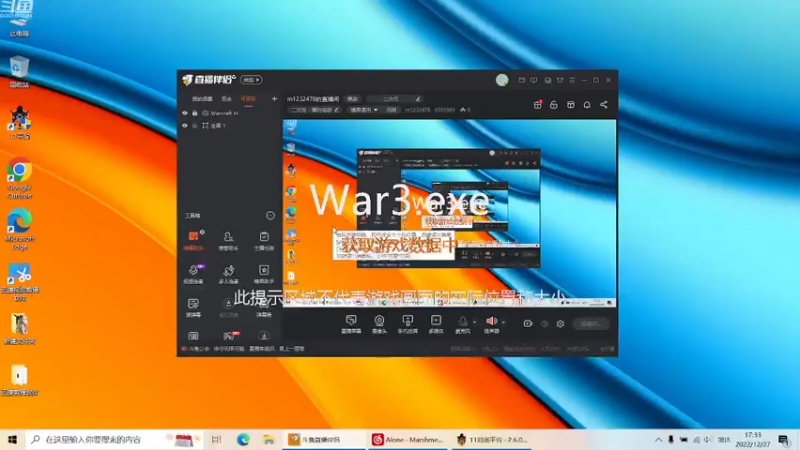Toggle the lock on the 全屏 1 source
Screen dimensions: 800x450
(195, 126)
